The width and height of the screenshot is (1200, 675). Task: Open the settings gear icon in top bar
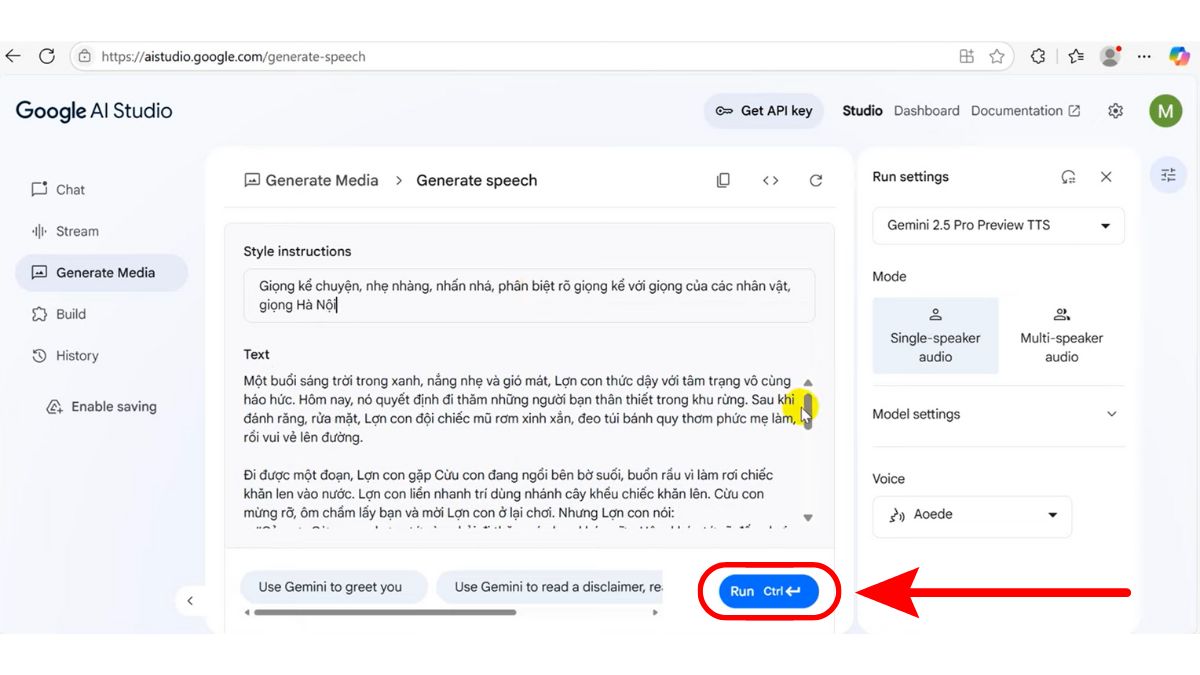(1116, 111)
